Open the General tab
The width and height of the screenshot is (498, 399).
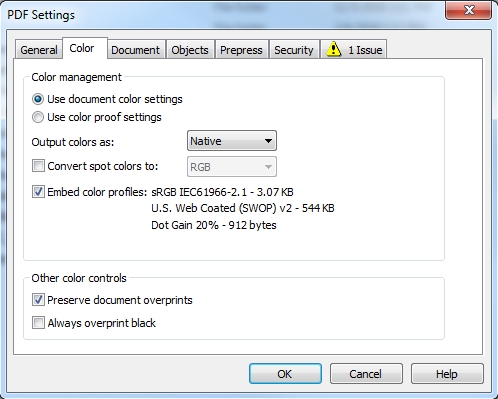pos(39,50)
